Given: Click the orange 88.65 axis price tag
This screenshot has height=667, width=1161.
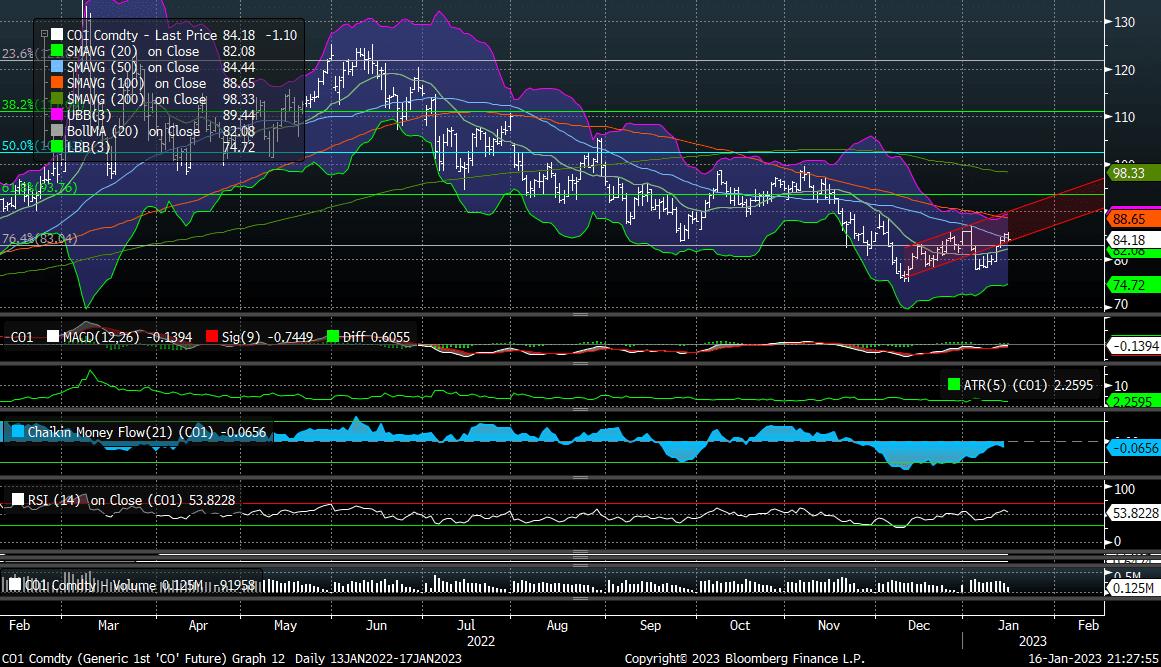Looking at the screenshot, I should [1133, 219].
